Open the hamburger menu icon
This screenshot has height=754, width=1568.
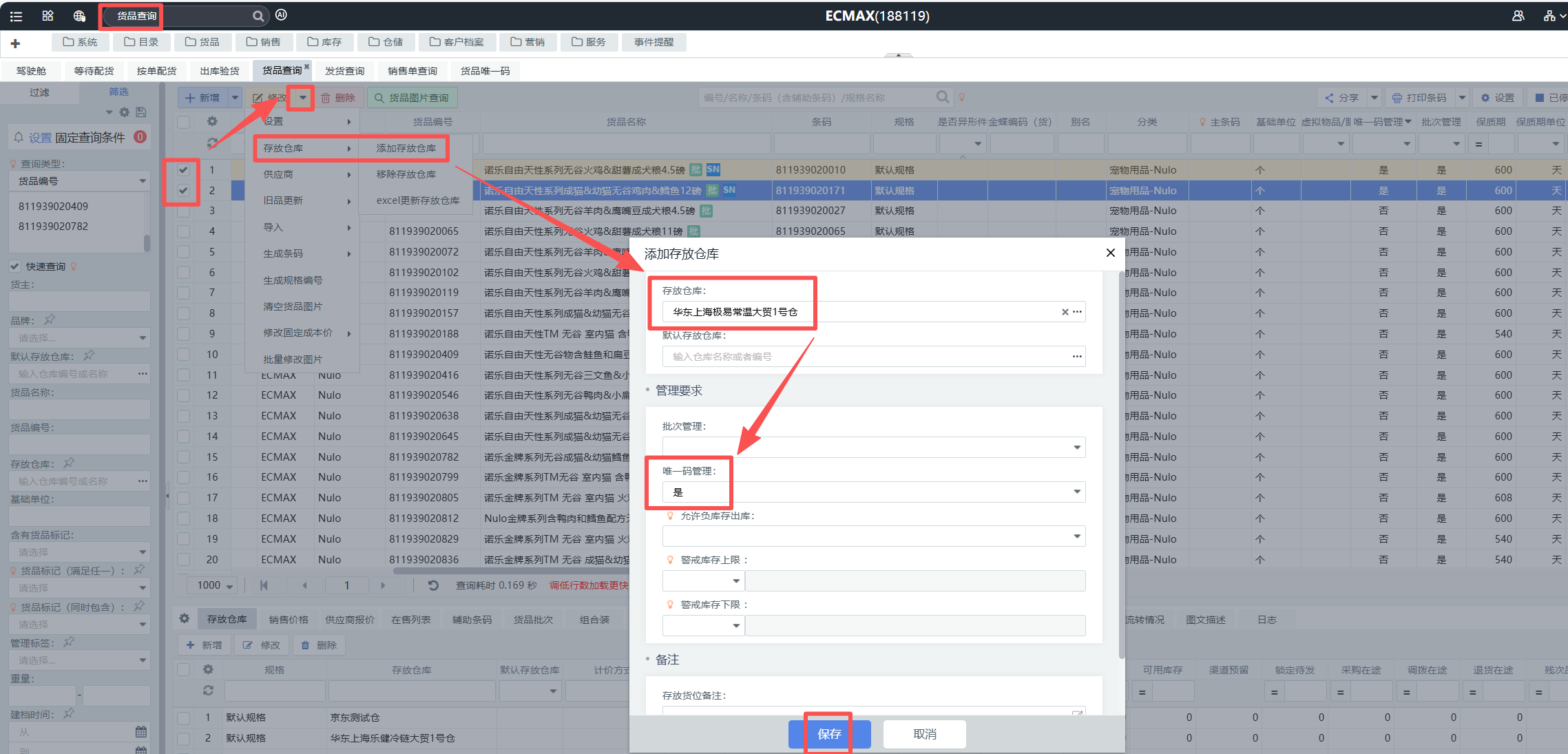[16, 16]
